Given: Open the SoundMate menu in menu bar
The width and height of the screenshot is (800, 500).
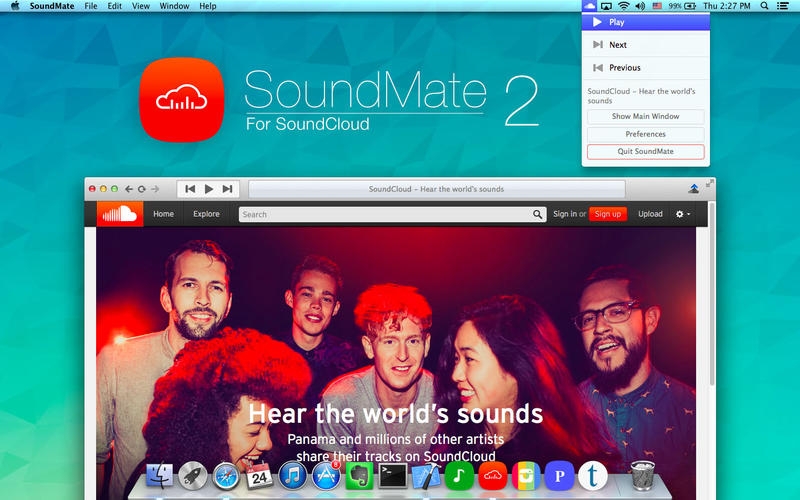Looking at the screenshot, I should tap(52, 6).
